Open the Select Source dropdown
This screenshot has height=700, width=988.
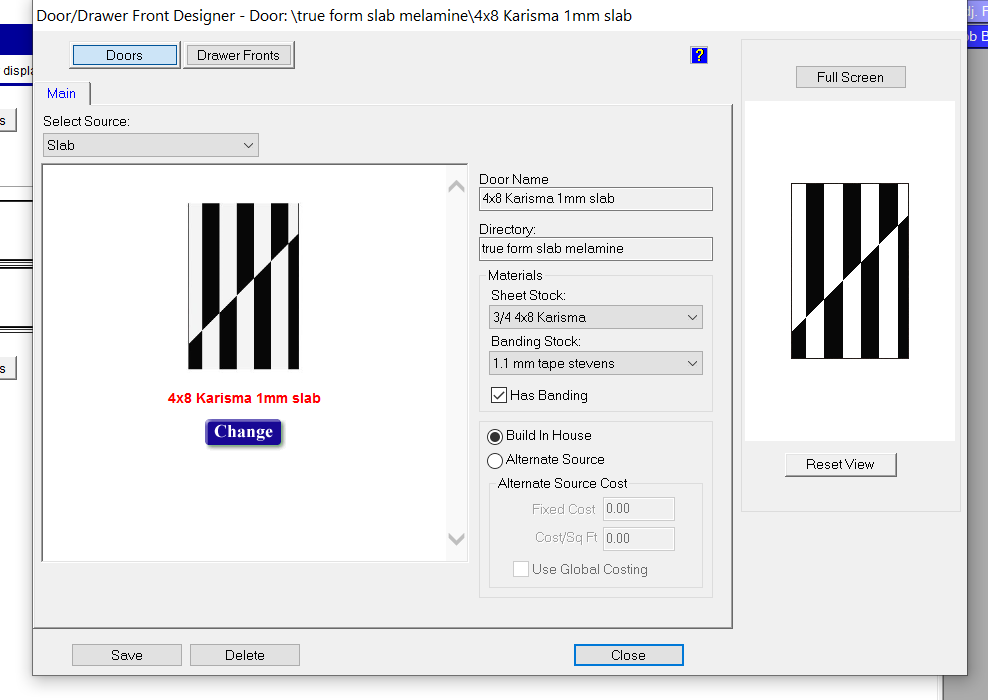pos(151,146)
